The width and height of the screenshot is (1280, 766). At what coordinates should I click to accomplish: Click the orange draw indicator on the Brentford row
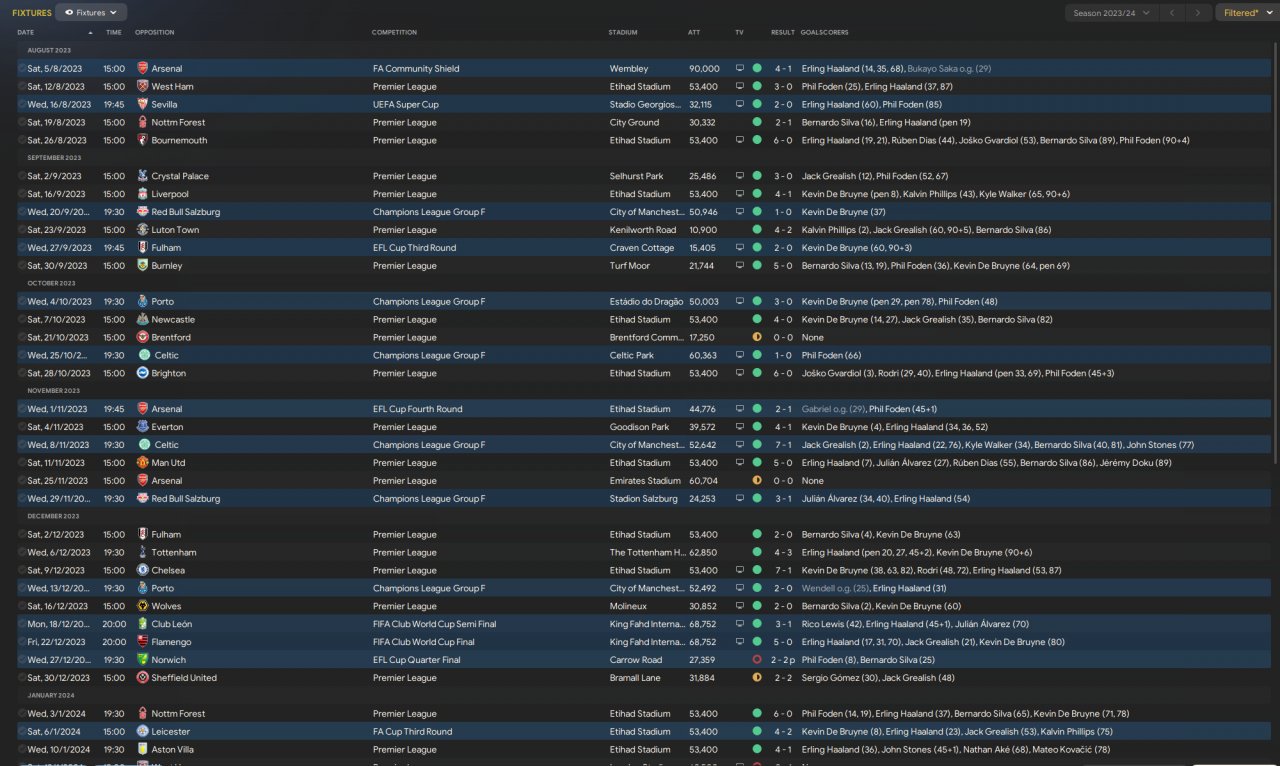(x=757, y=338)
